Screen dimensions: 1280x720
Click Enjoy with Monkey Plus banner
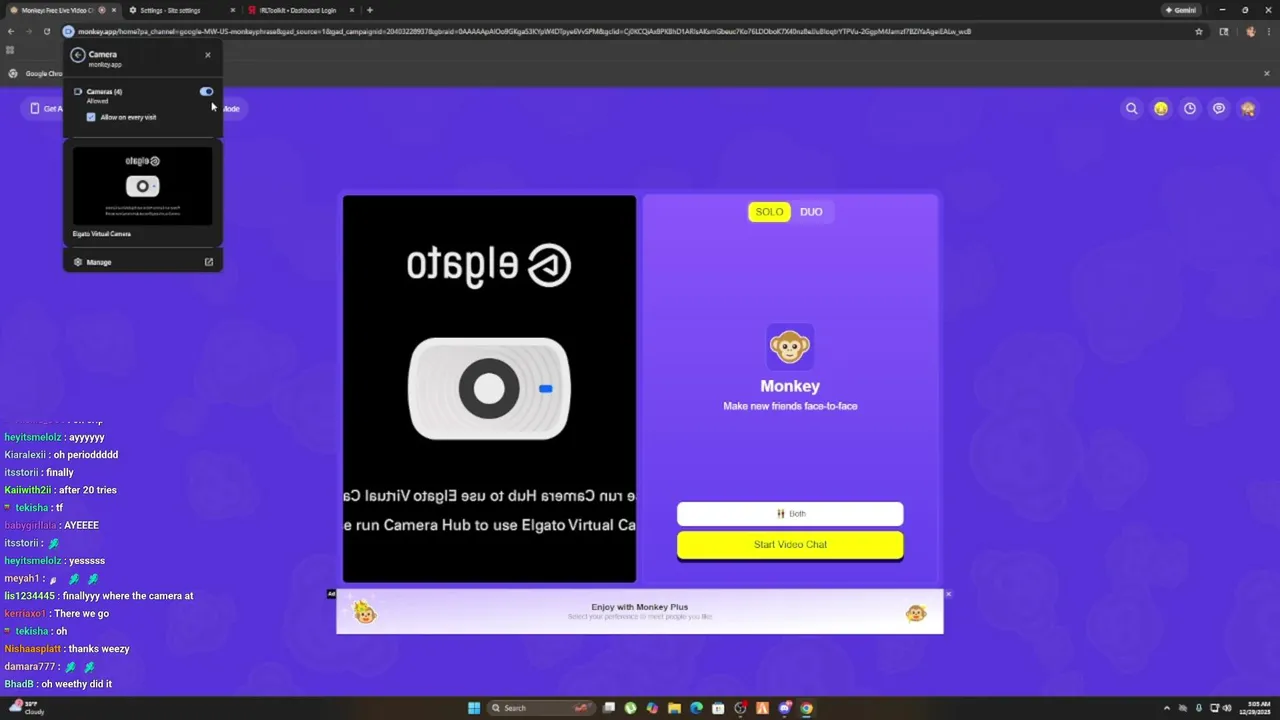coord(640,611)
